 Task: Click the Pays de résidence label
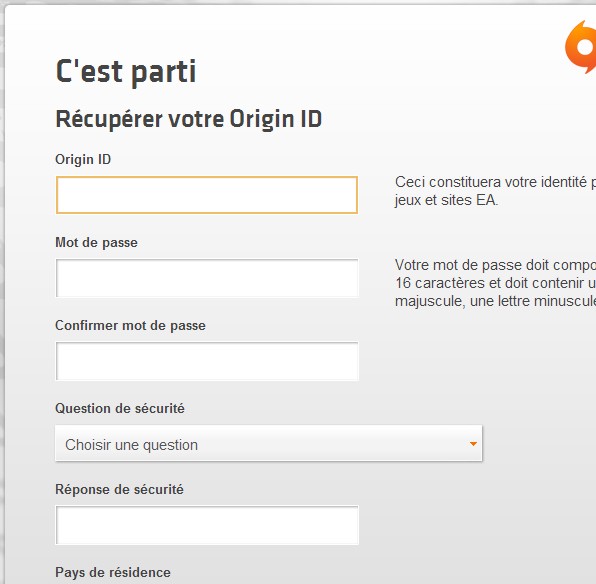[x=113, y=572]
